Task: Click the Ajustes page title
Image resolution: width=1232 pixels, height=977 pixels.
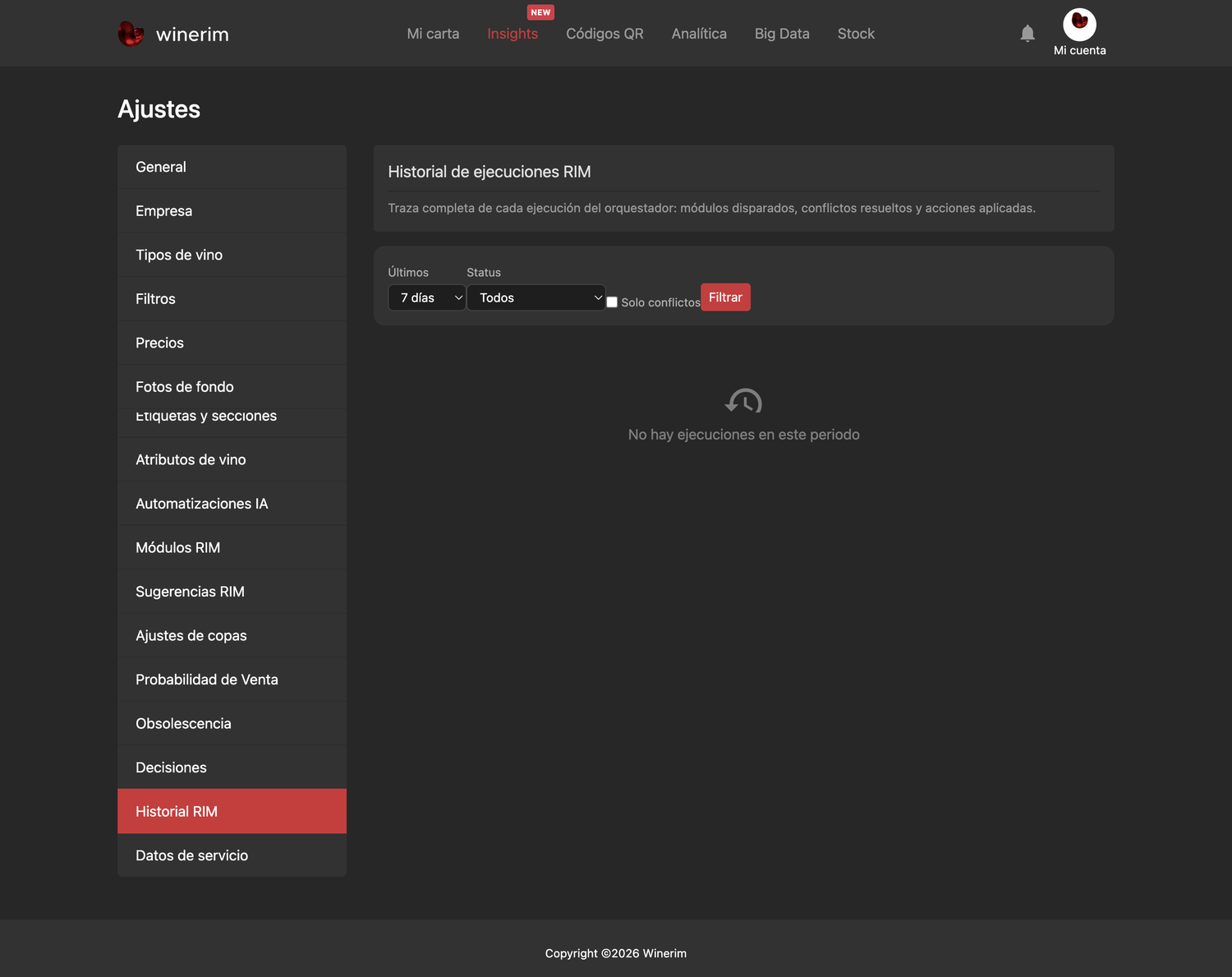Action: (159, 109)
